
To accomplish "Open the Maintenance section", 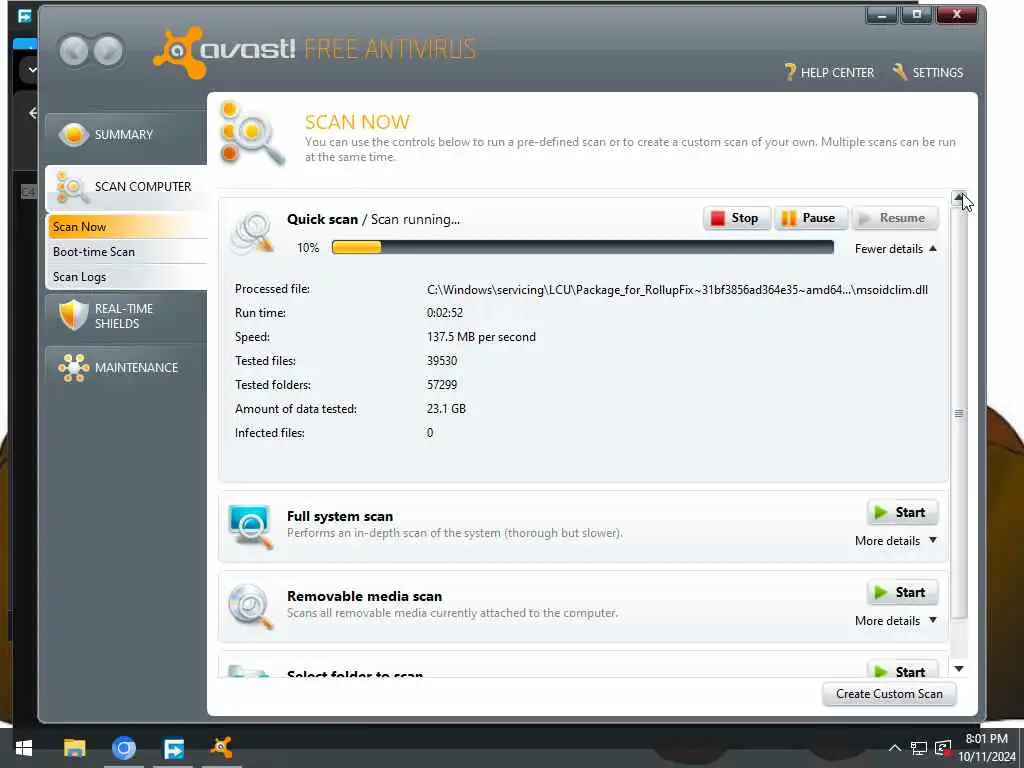I will tap(125, 368).
